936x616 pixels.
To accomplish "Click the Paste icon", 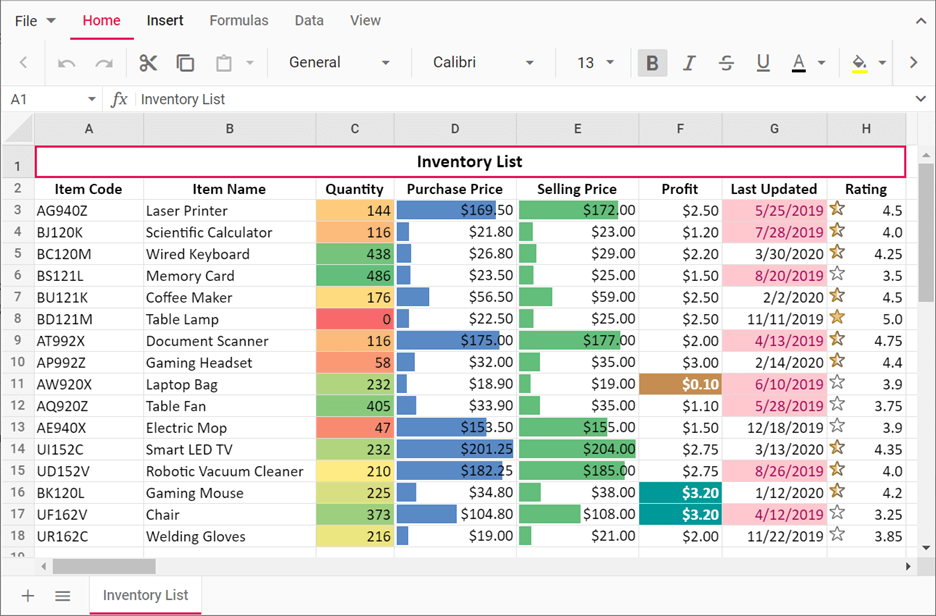I will [x=222, y=62].
